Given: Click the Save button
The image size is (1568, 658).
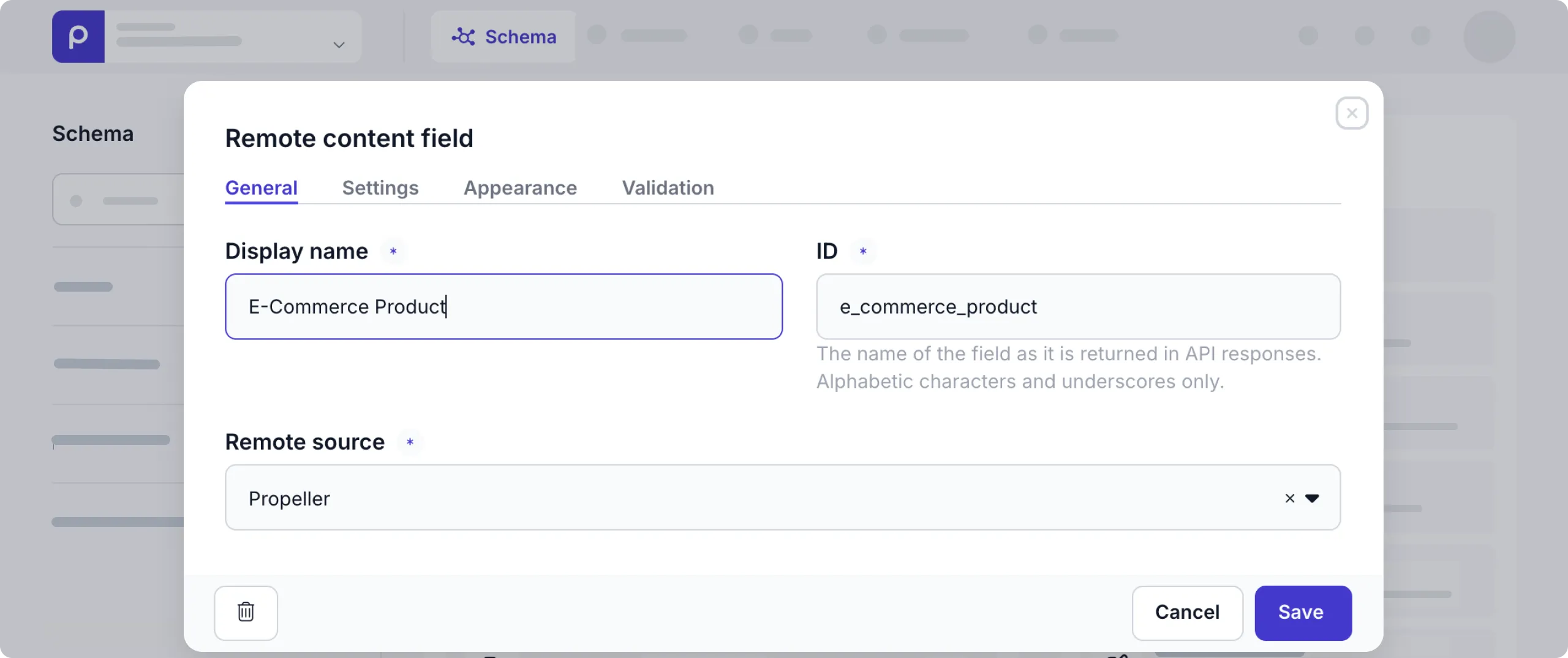Looking at the screenshot, I should pyautogui.click(x=1302, y=613).
